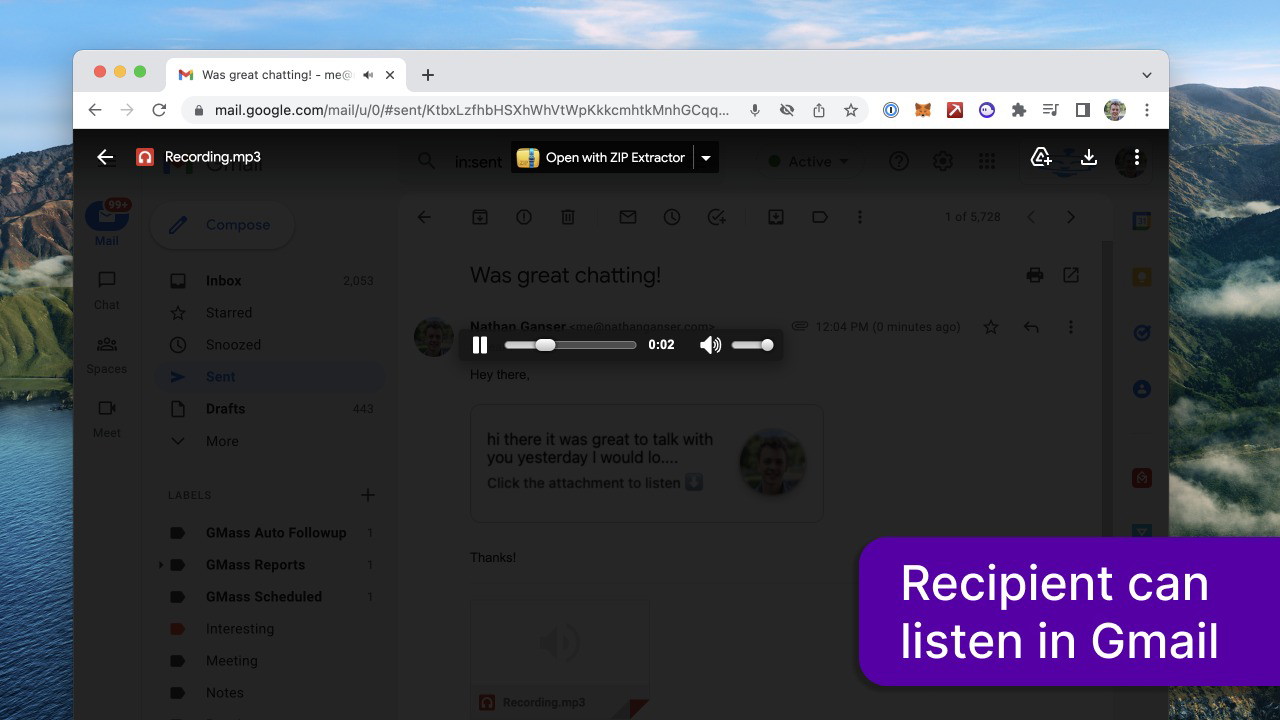Mute the audio player speaker icon
This screenshot has height=720, width=1280.
click(710, 345)
